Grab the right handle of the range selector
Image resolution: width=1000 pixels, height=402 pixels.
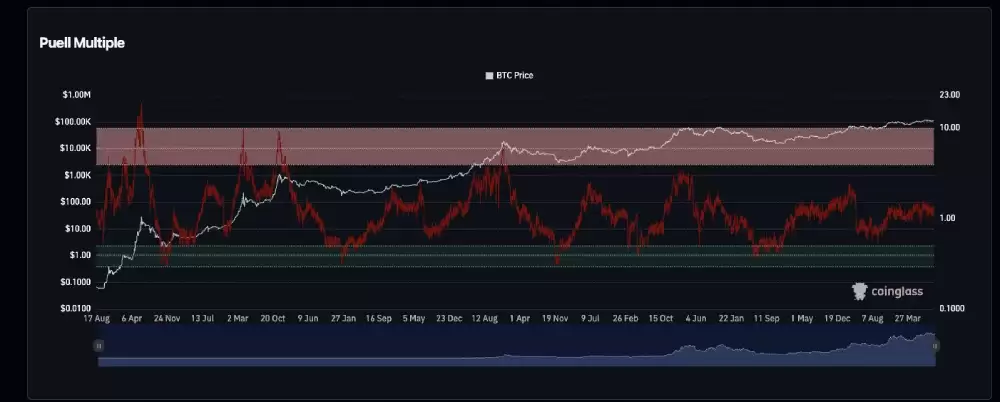tap(935, 345)
